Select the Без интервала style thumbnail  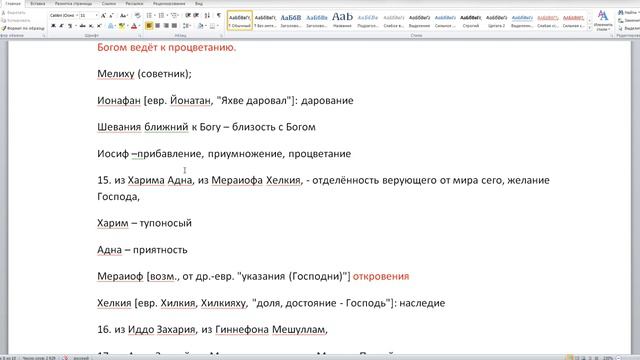coord(265,20)
